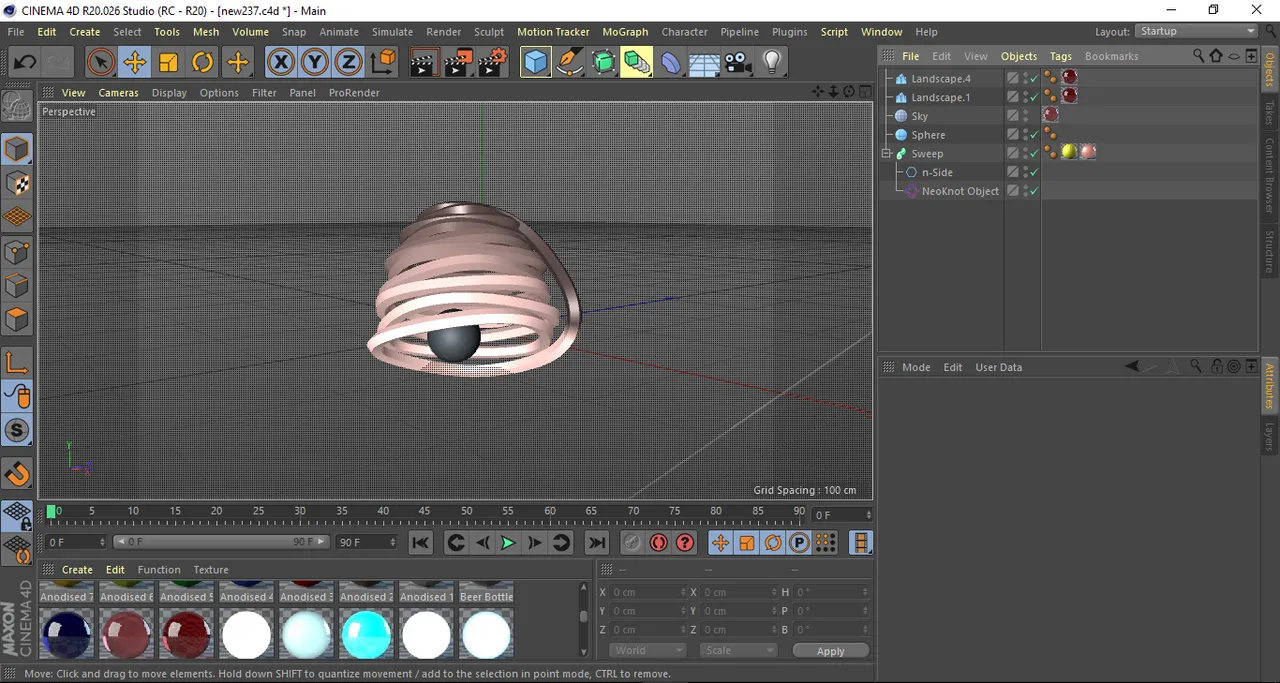Render the active view clapperboard
This screenshot has width=1280, height=683.
[423, 63]
